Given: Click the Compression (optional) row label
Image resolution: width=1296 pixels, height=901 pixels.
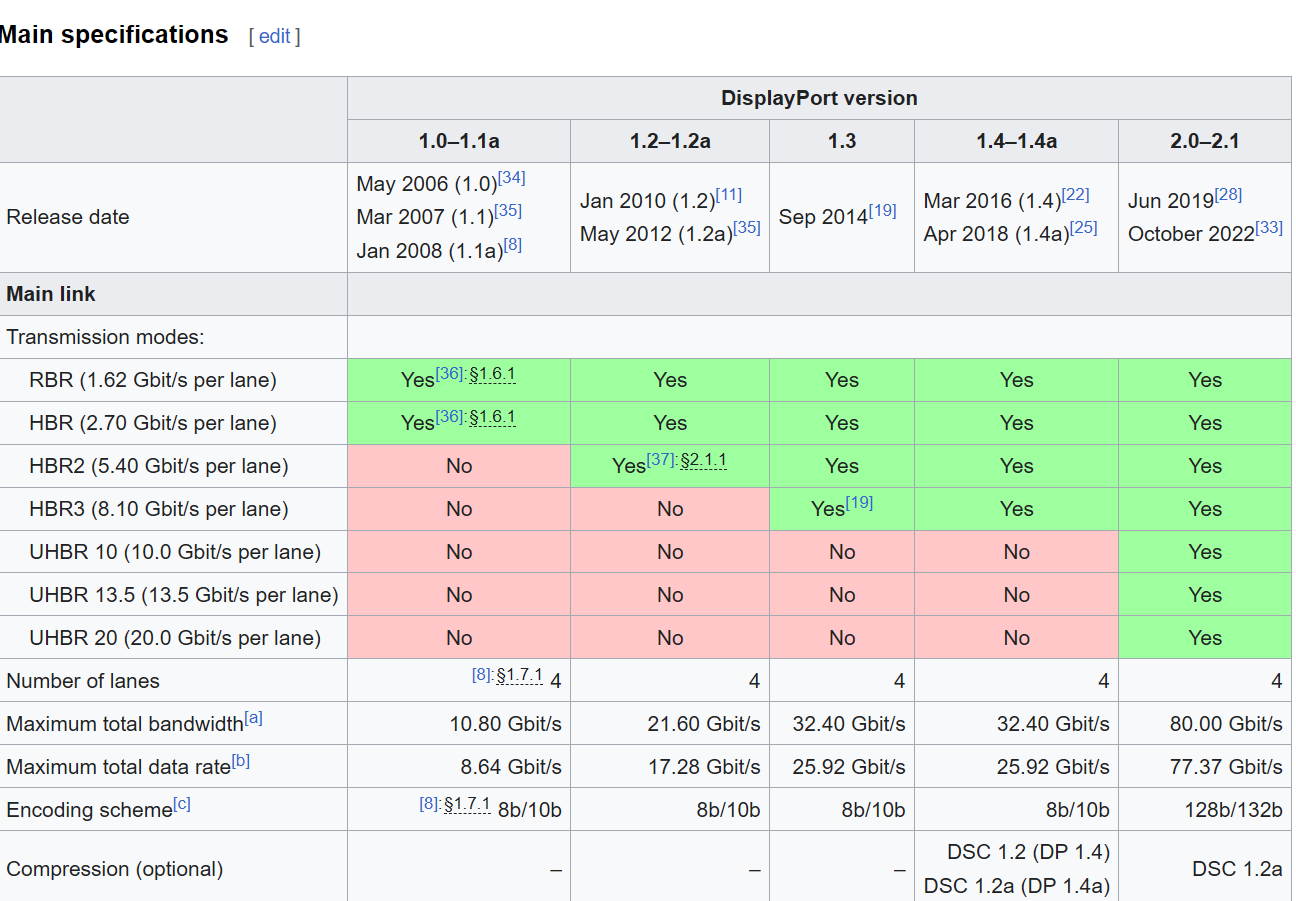Looking at the screenshot, I should coord(115,869).
